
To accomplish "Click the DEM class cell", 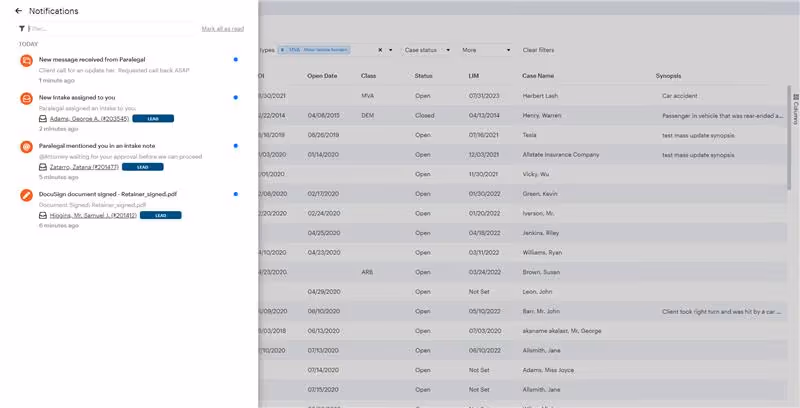I will coord(367,116).
